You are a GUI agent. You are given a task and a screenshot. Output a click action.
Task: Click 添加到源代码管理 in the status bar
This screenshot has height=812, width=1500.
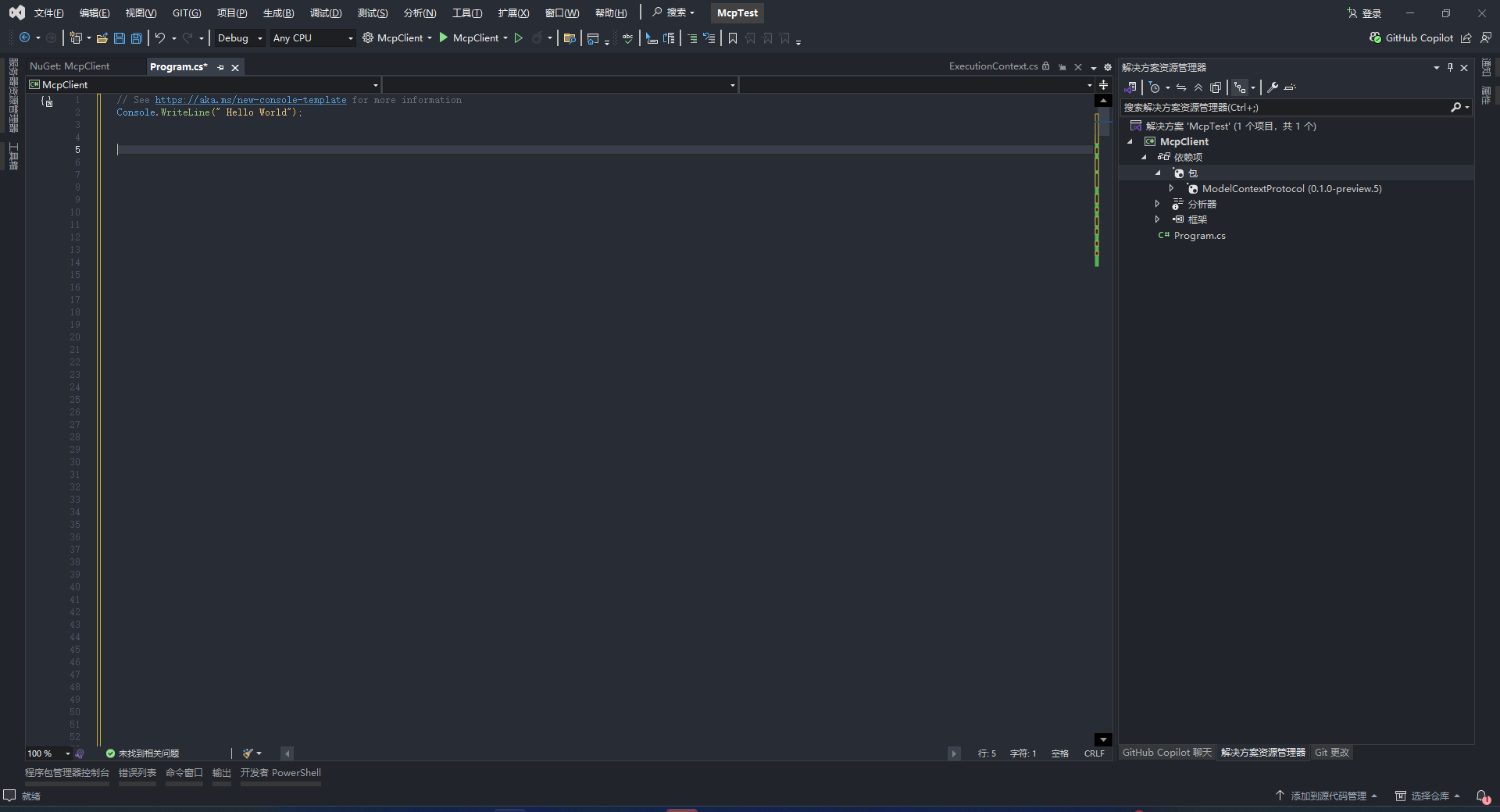coord(1327,796)
